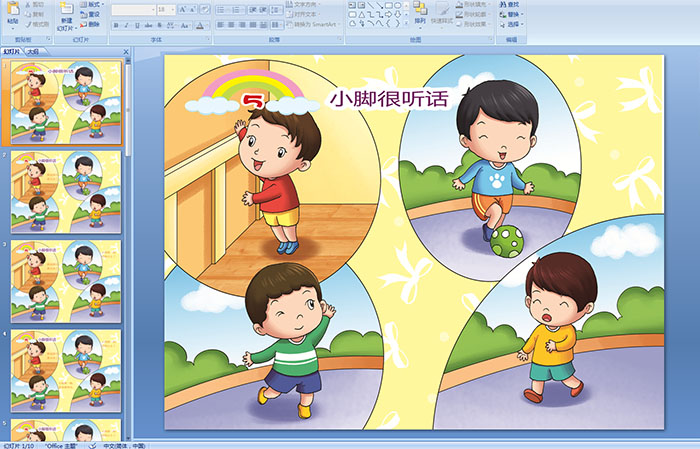This screenshot has height=449, width=700.
Task: Expand the shapes gallery More button
Action: [406, 23]
